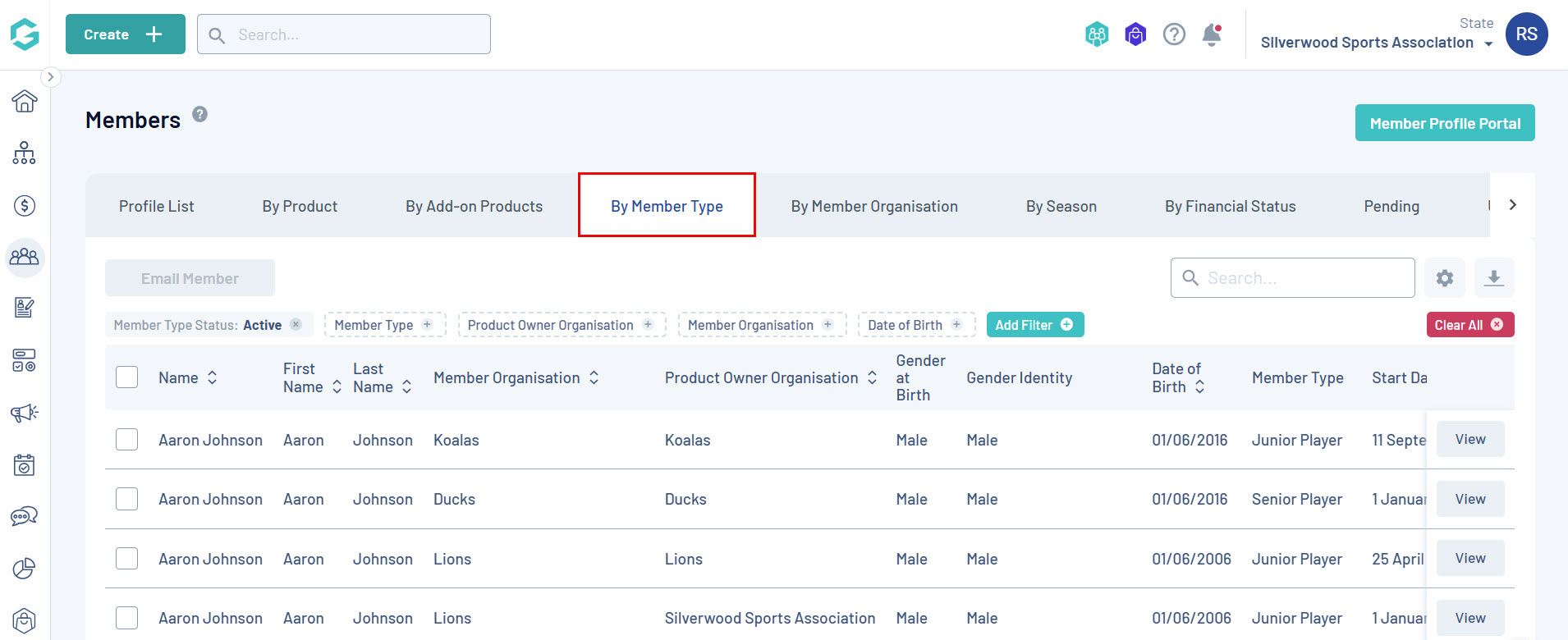The image size is (1568, 640).
Task: Open the Silverwood Sports Association organisation dropdown
Action: (x=1376, y=43)
